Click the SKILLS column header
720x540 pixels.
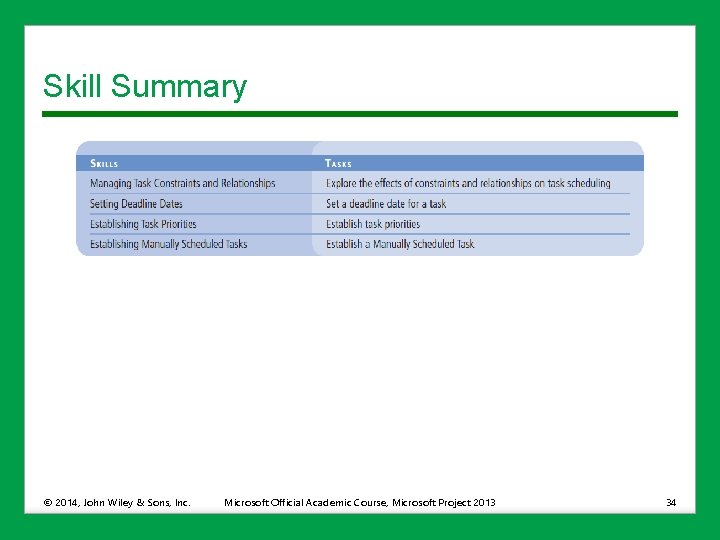(x=104, y=163)
